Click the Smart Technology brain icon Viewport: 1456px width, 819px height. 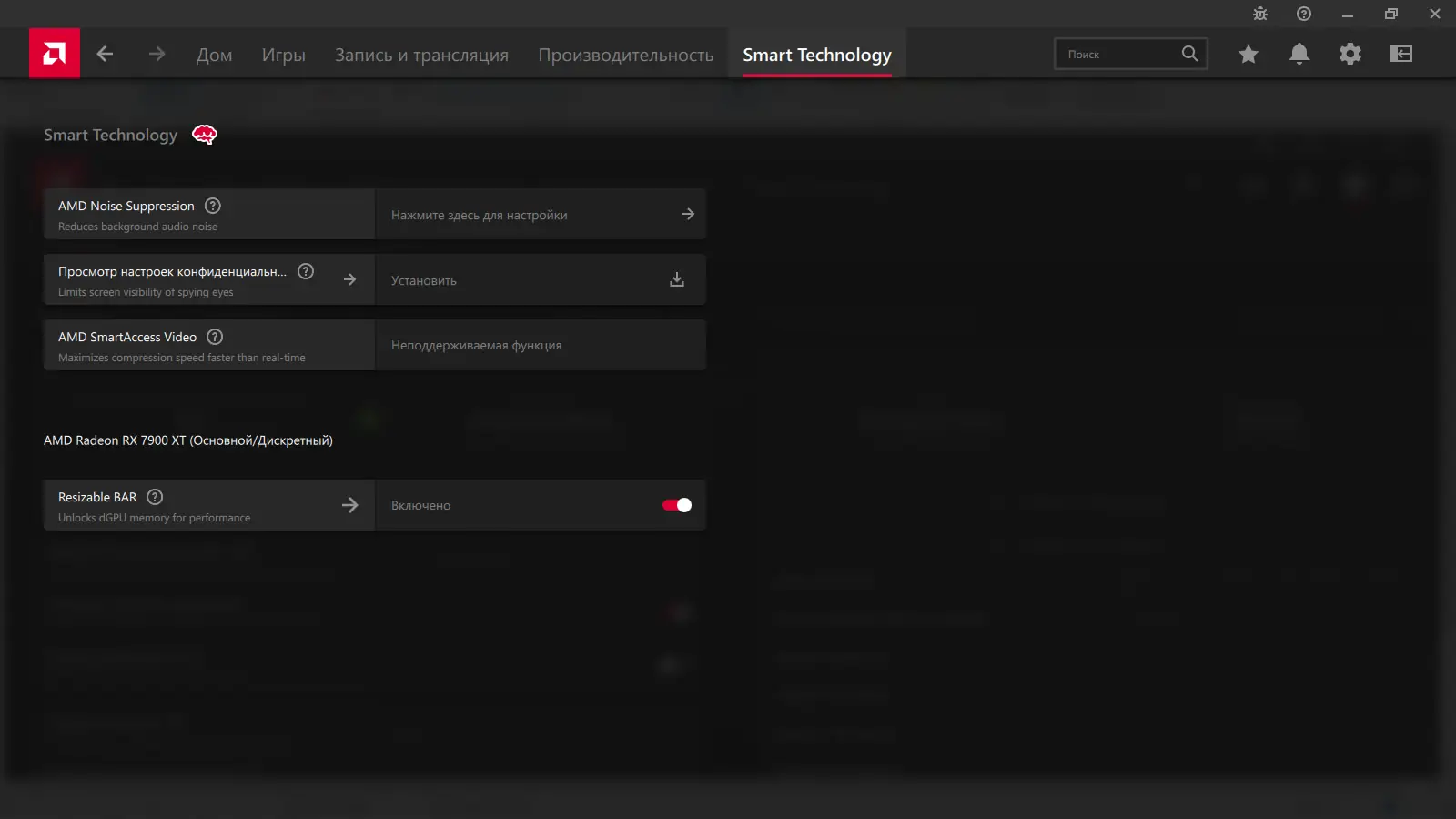coord(205,135)
